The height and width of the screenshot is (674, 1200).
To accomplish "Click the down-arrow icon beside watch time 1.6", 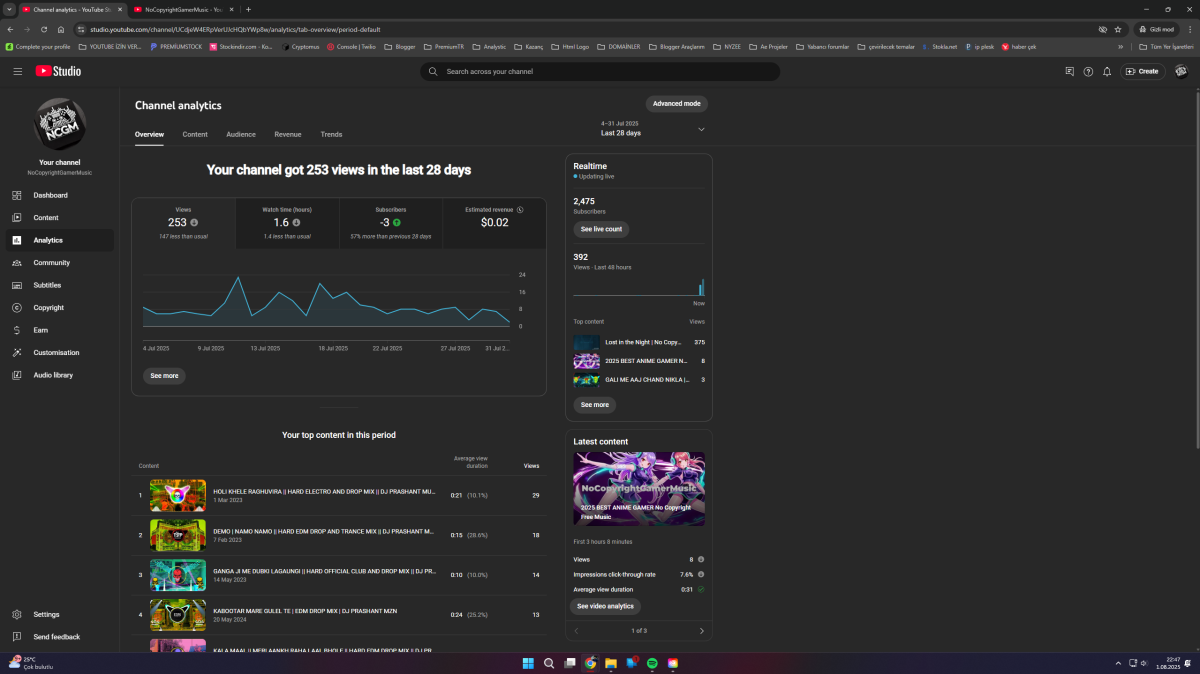I will (x=296, y=223).
